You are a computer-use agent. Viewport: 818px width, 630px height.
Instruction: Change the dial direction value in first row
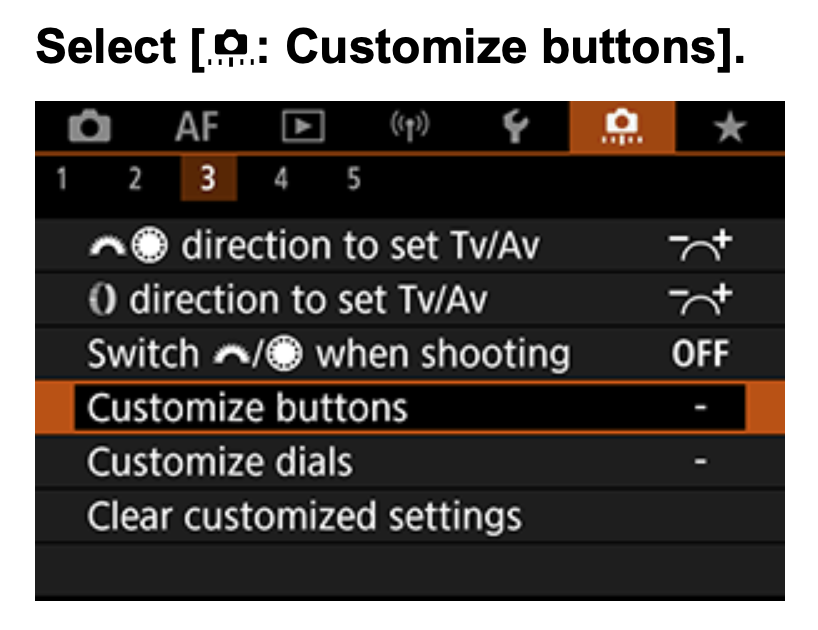pyautogui.click(x=700, y=245)
